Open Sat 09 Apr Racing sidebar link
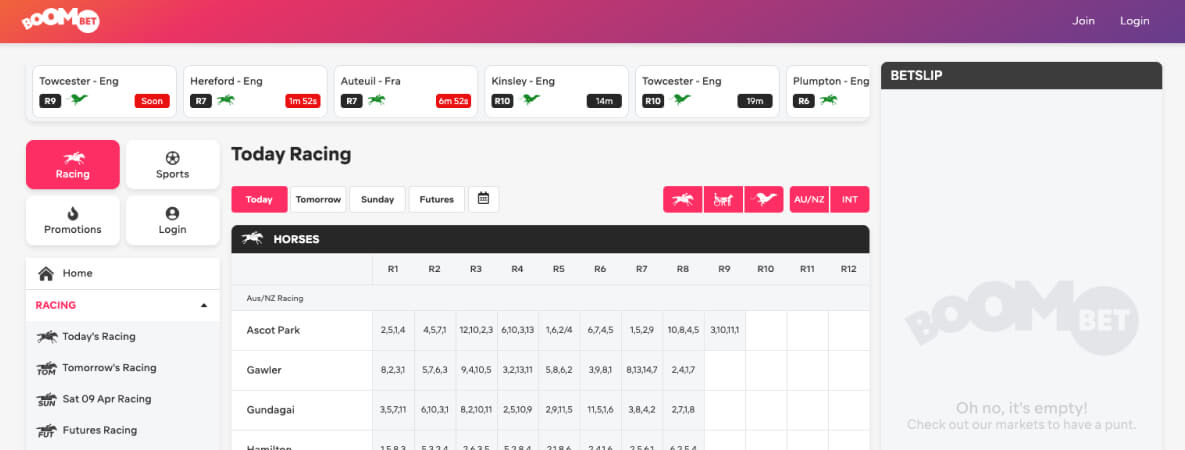 point(122,399)
